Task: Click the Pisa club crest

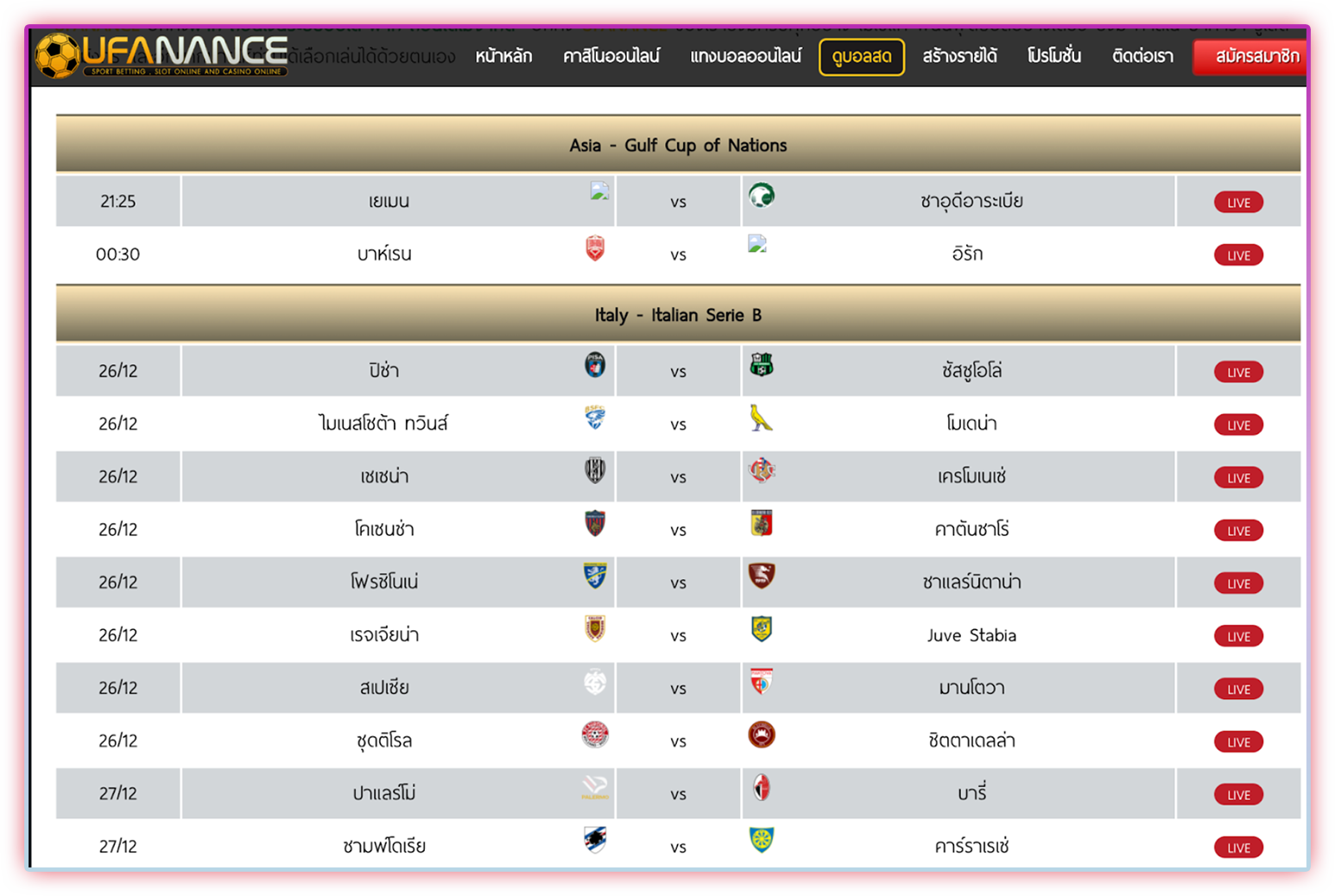Action: [x=595, y=365]
